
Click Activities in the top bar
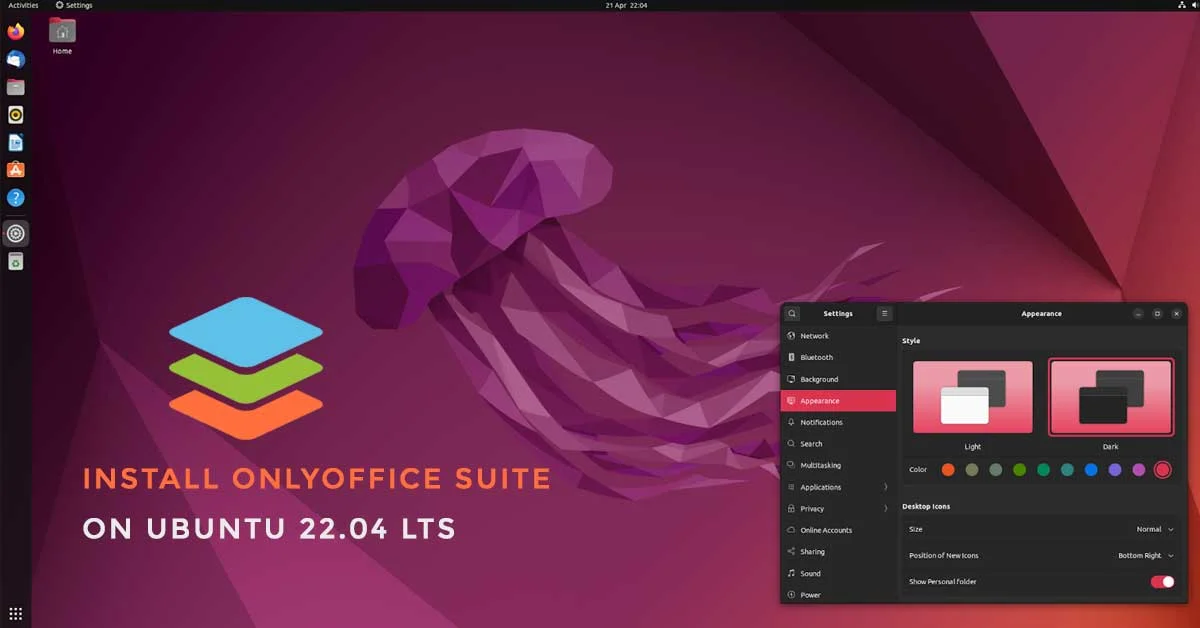(23, 5)
